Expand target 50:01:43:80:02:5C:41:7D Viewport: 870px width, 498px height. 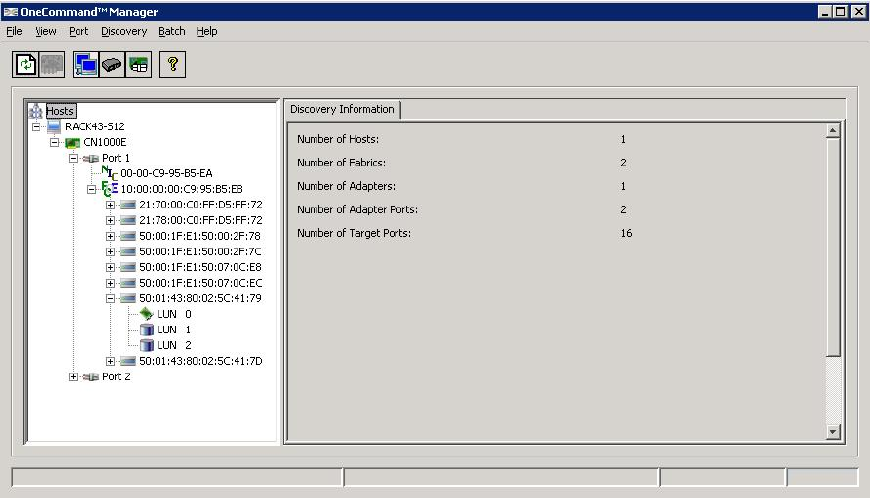110,362
